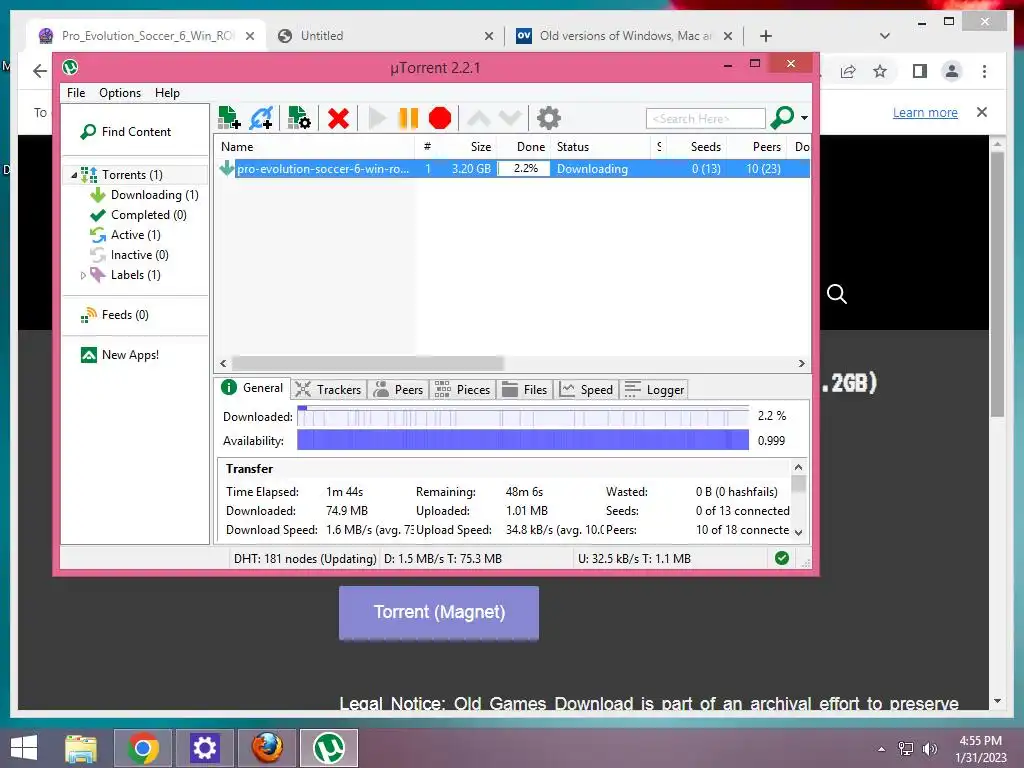Click the Add Torrent toolbar icon

pos(229,118)
